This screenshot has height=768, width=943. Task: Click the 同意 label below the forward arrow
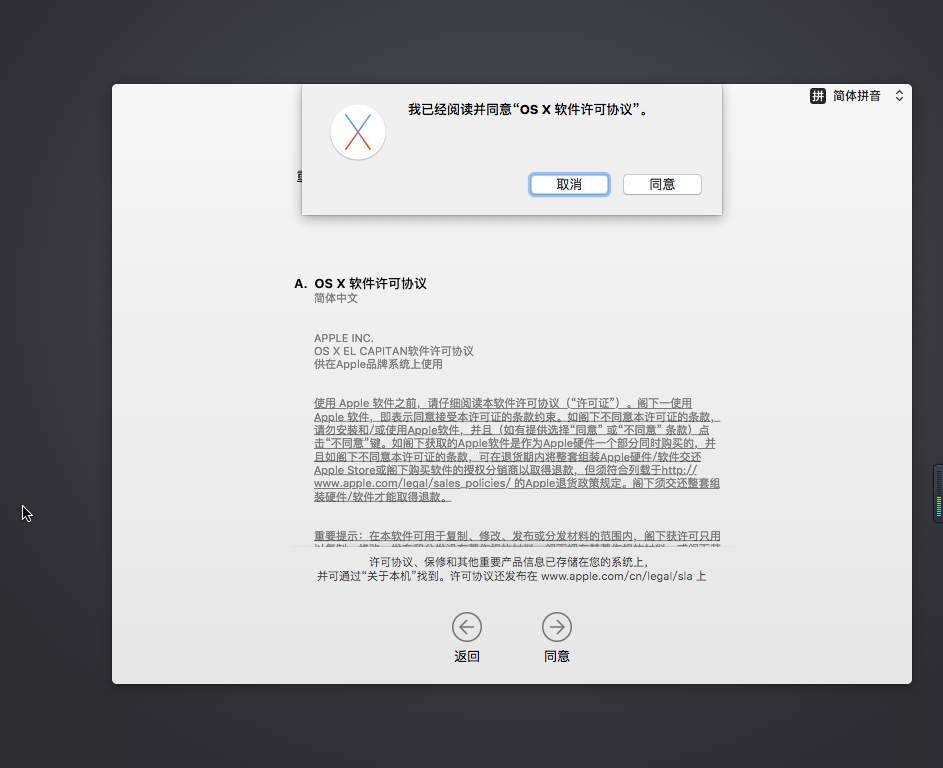(557, 656)
